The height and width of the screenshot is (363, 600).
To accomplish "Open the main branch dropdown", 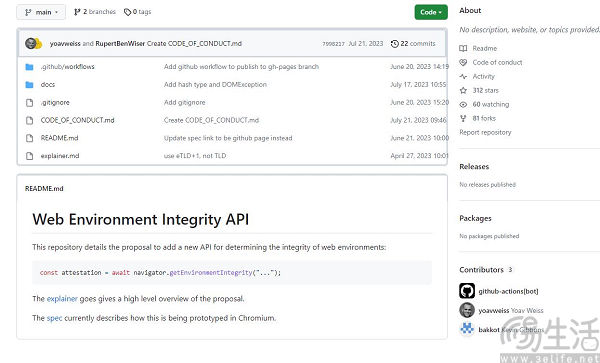I will [41, 12].
